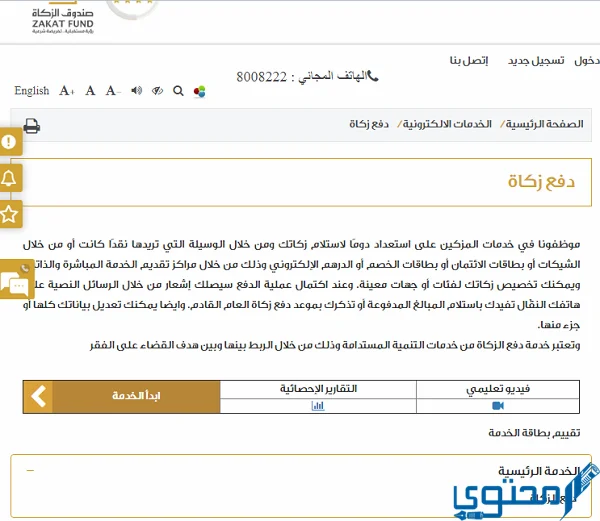Open the magnifier search icon

[178, 91]
